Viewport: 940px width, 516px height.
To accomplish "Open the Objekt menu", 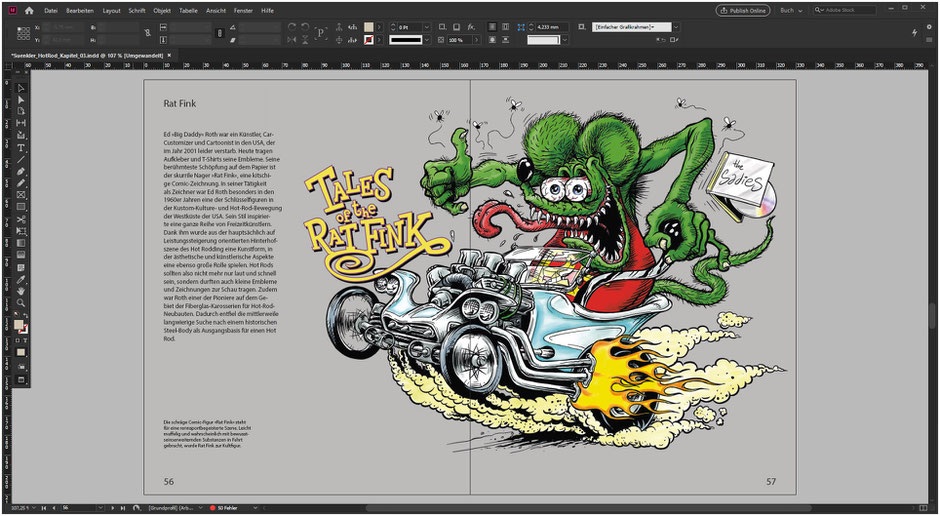I will click(x=162, y=11).
